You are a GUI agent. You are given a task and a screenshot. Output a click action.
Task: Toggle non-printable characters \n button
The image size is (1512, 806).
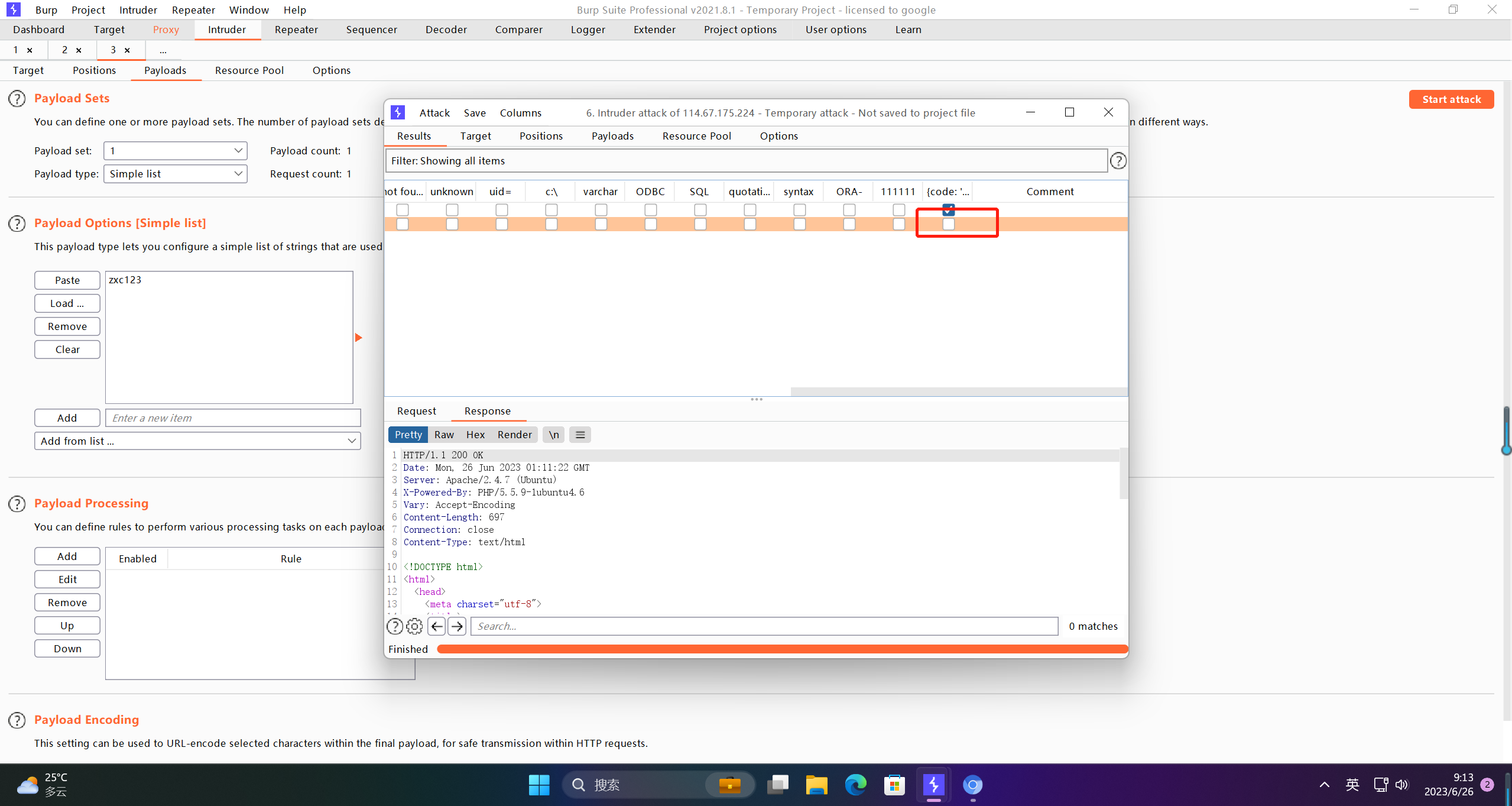(x=554, y=435)
